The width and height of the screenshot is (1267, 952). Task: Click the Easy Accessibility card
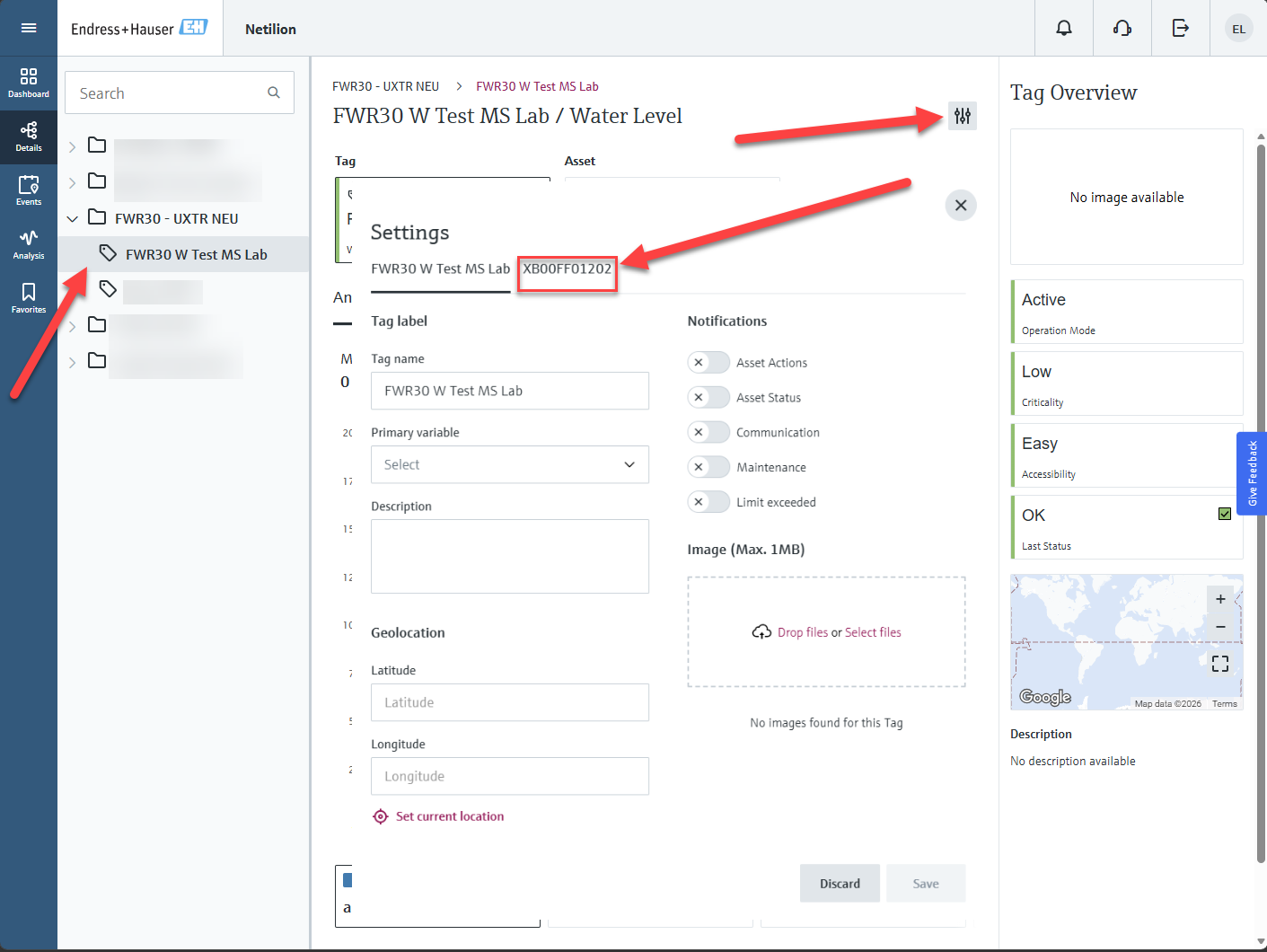click(x=1127, y=455)
